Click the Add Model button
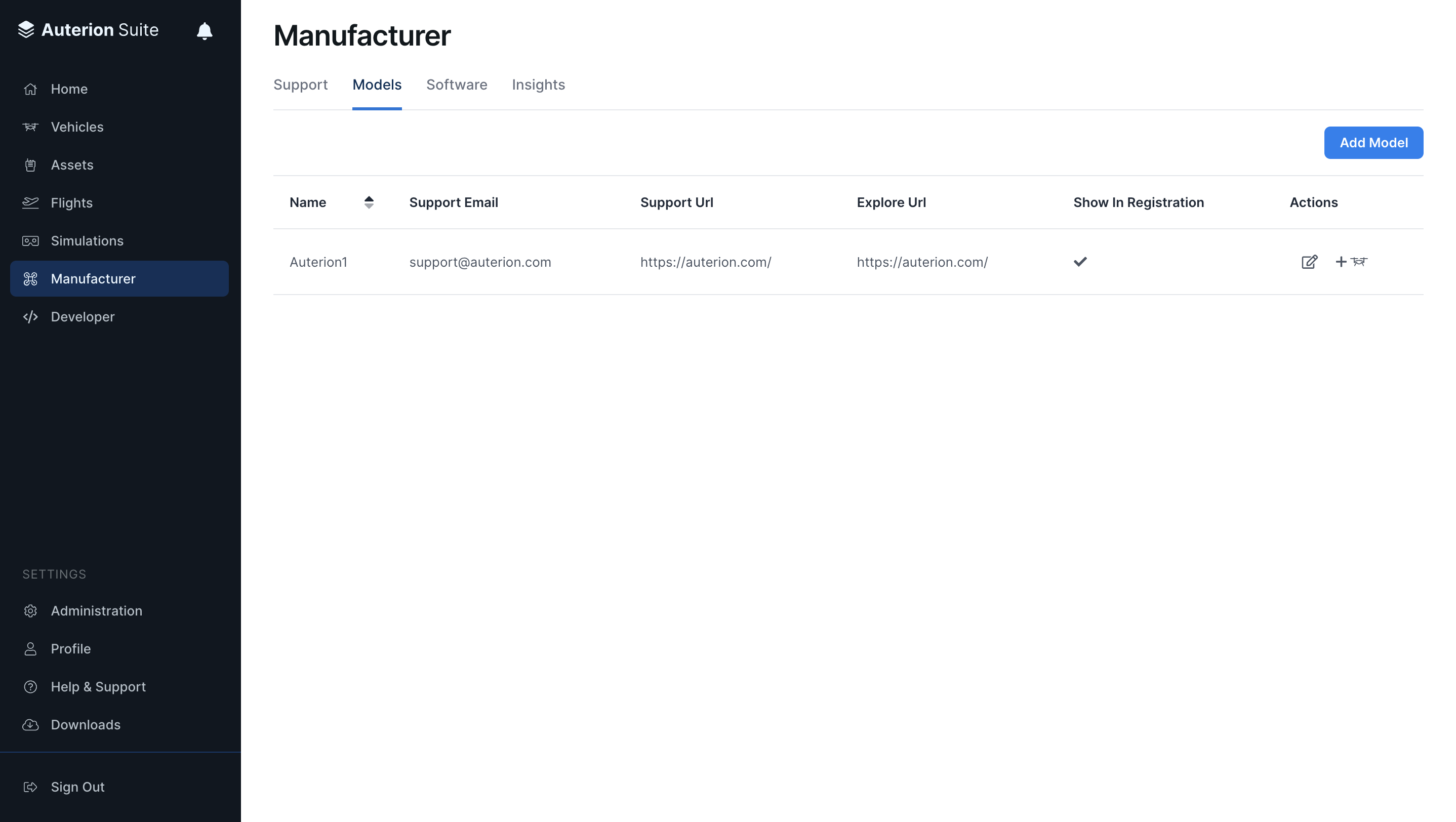1456x822 pixels. tap(1373, 143)
